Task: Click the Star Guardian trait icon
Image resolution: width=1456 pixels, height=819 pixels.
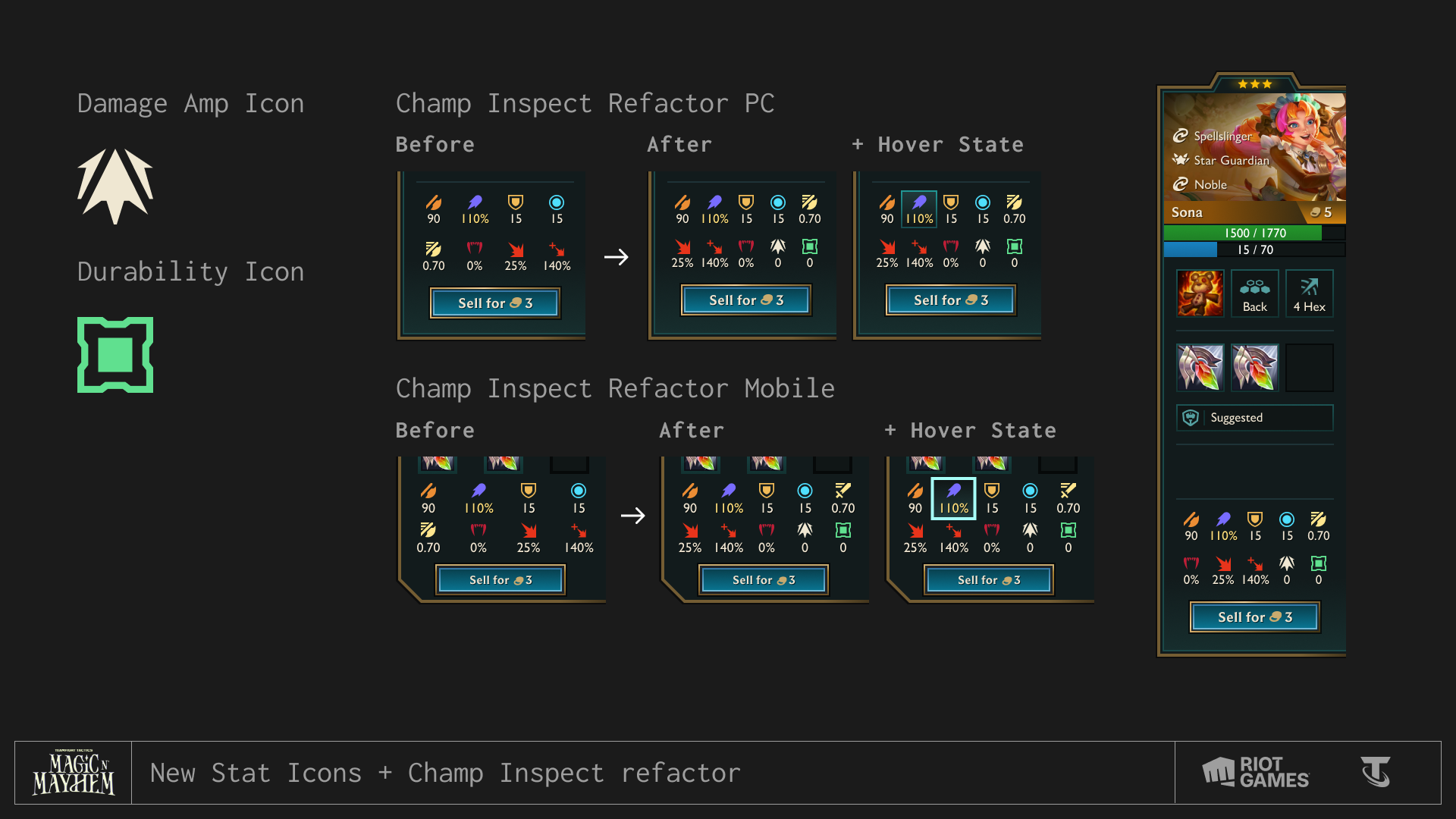Action: 1181,159
